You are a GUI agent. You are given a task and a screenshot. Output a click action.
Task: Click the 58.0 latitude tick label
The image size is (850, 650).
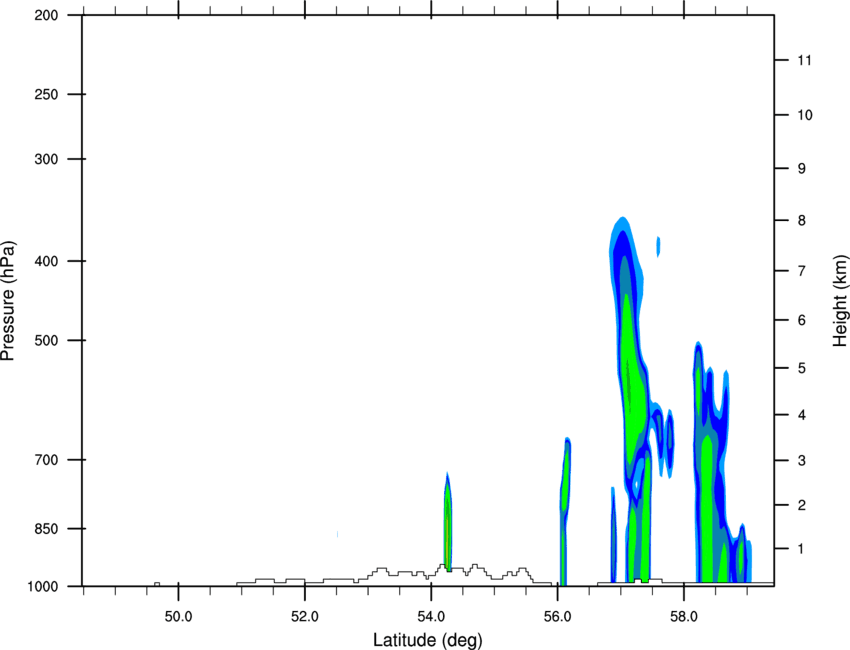point(684,617)
